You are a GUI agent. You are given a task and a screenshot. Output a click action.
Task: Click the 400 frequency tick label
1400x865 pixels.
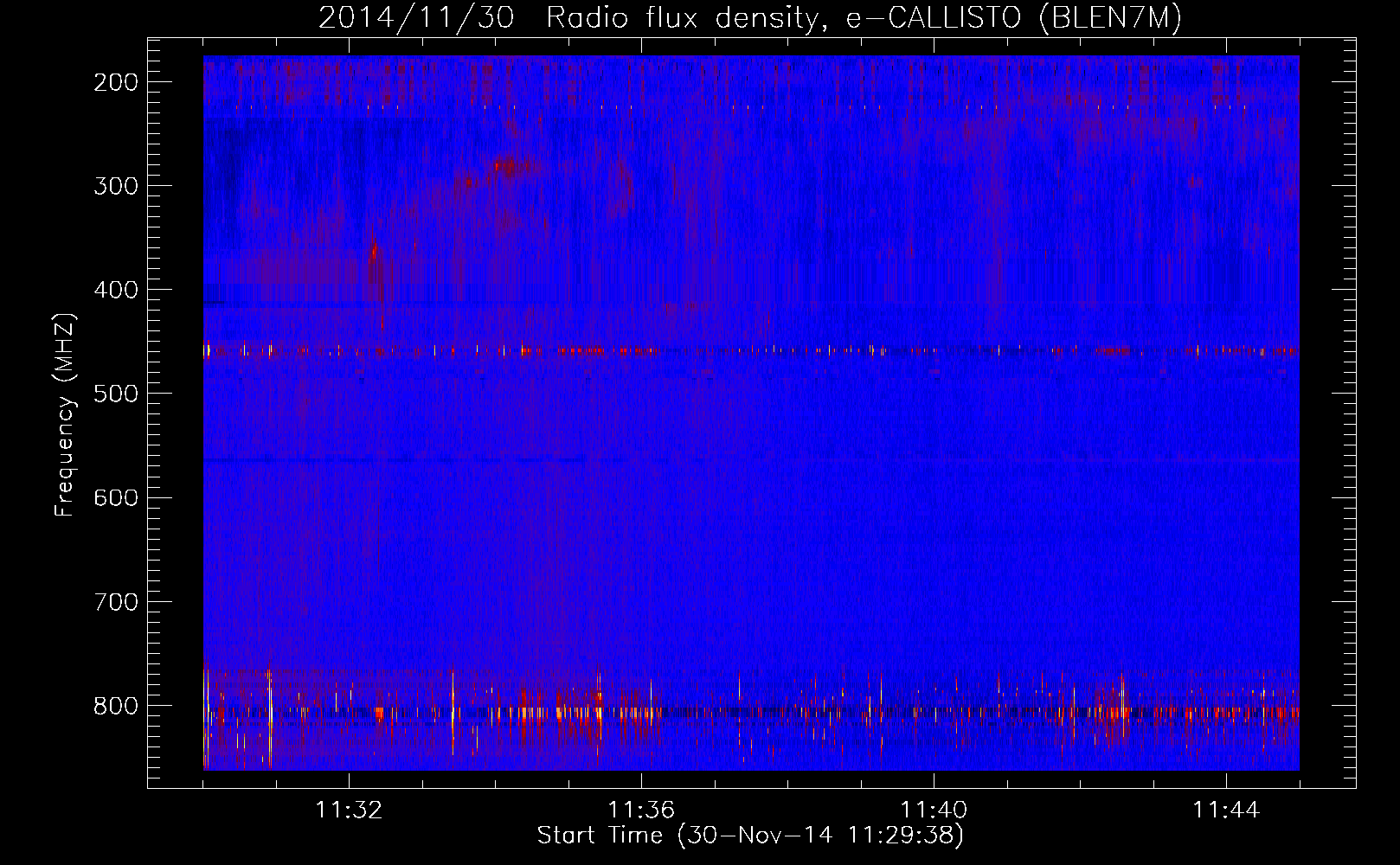[116, 290]
